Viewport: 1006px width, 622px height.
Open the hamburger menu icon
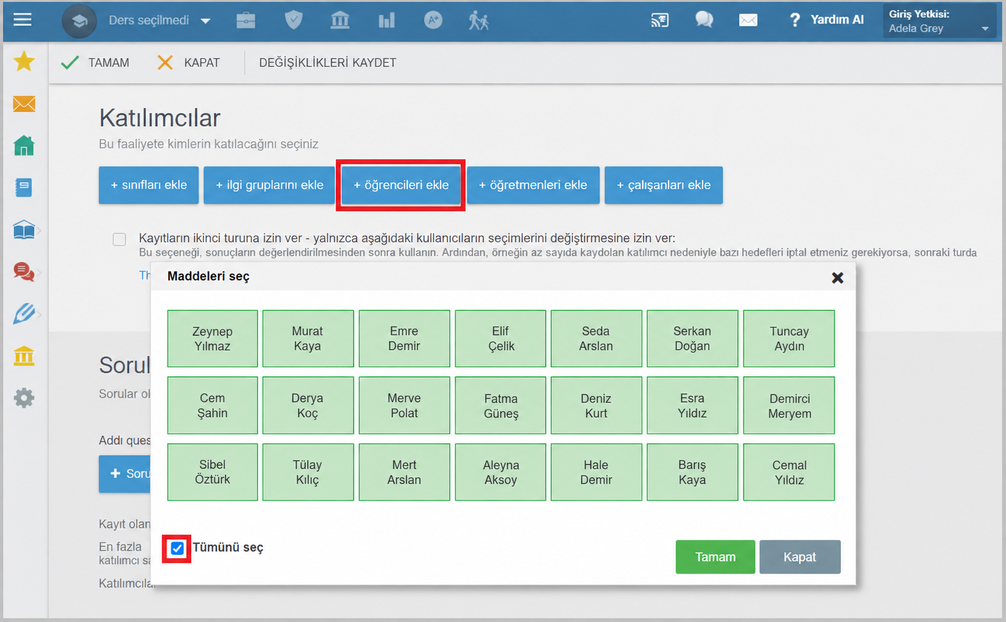pos(22,20)
